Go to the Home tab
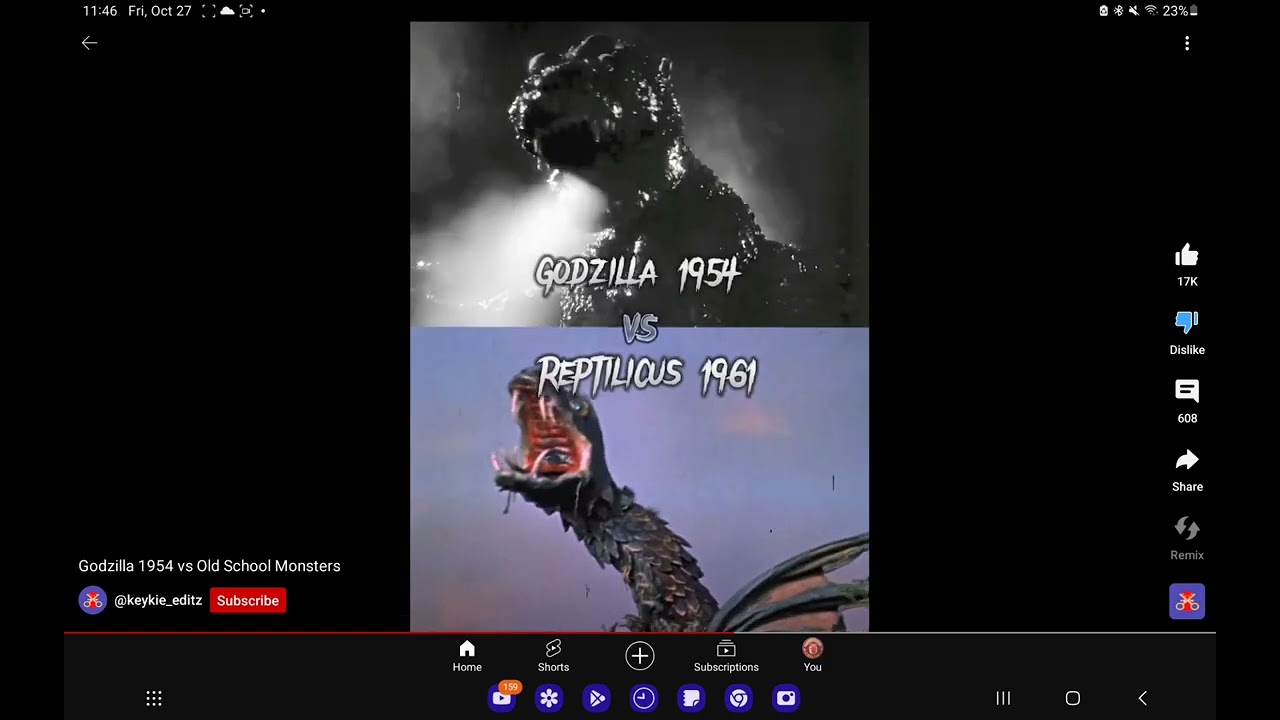Viewport: 1280px width, 720px height. [467, 657]
